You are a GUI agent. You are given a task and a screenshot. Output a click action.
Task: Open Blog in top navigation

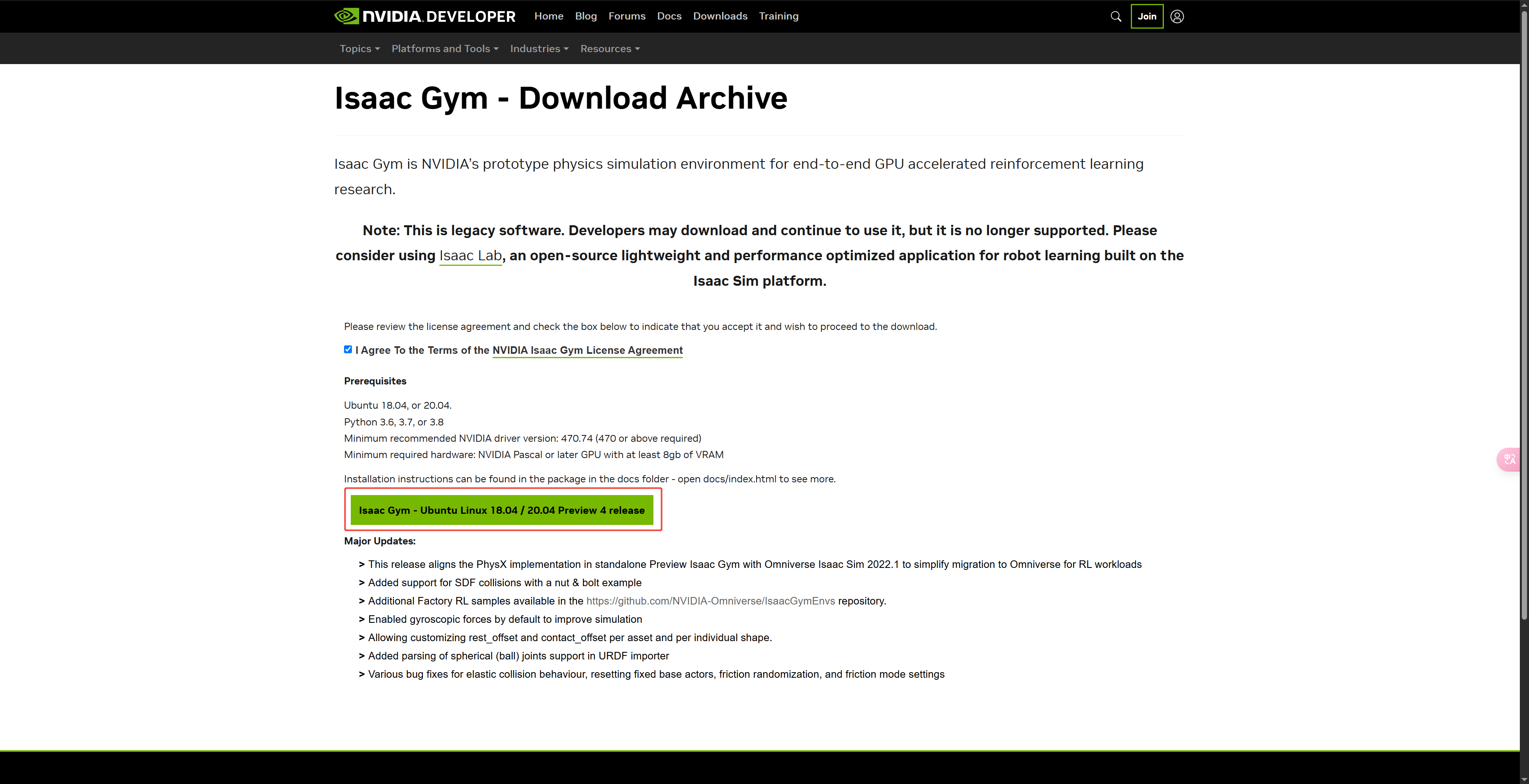(586, 16)
